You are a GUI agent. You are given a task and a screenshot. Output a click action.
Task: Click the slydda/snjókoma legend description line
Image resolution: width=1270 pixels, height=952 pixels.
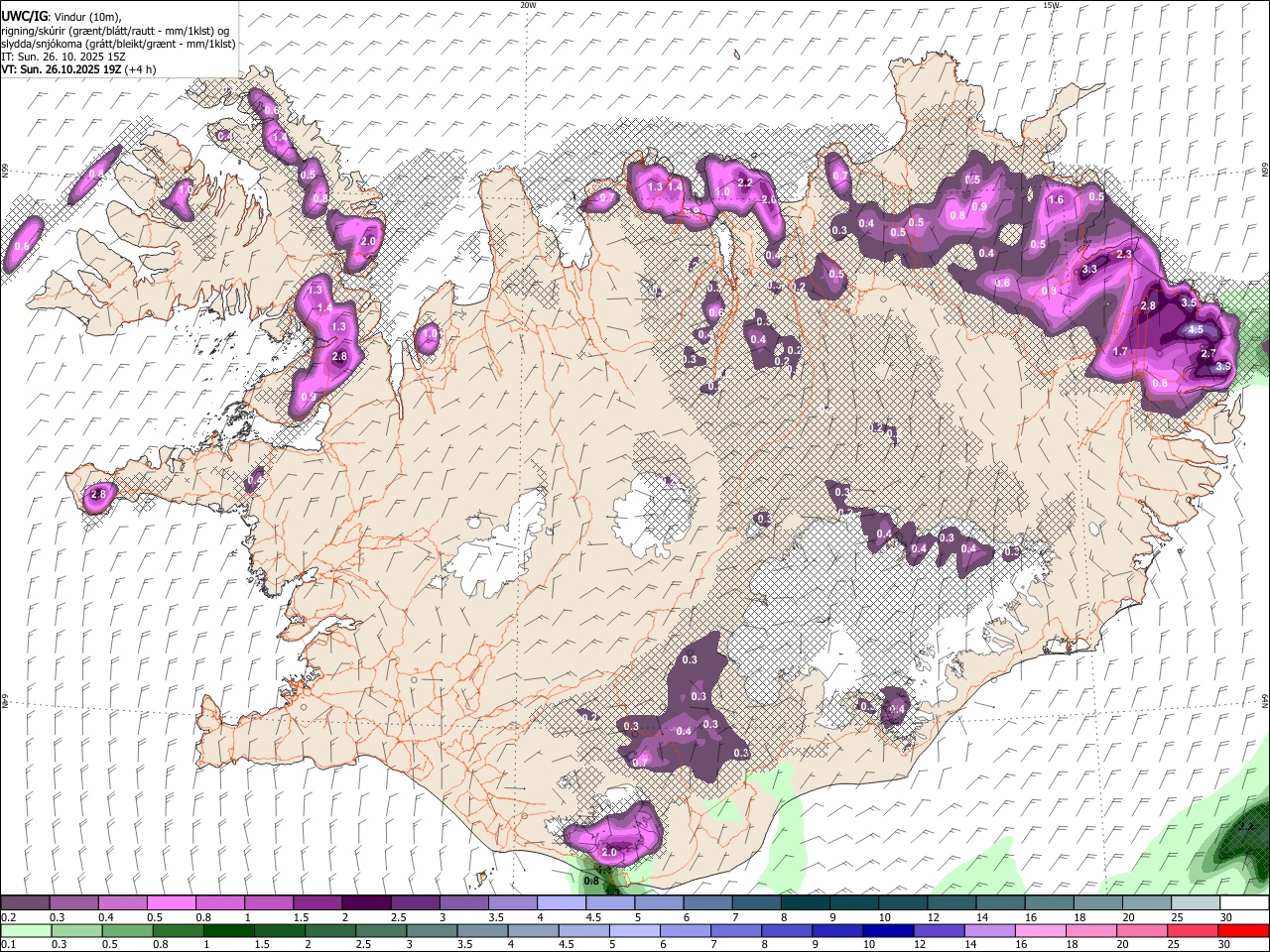(118, 44)
